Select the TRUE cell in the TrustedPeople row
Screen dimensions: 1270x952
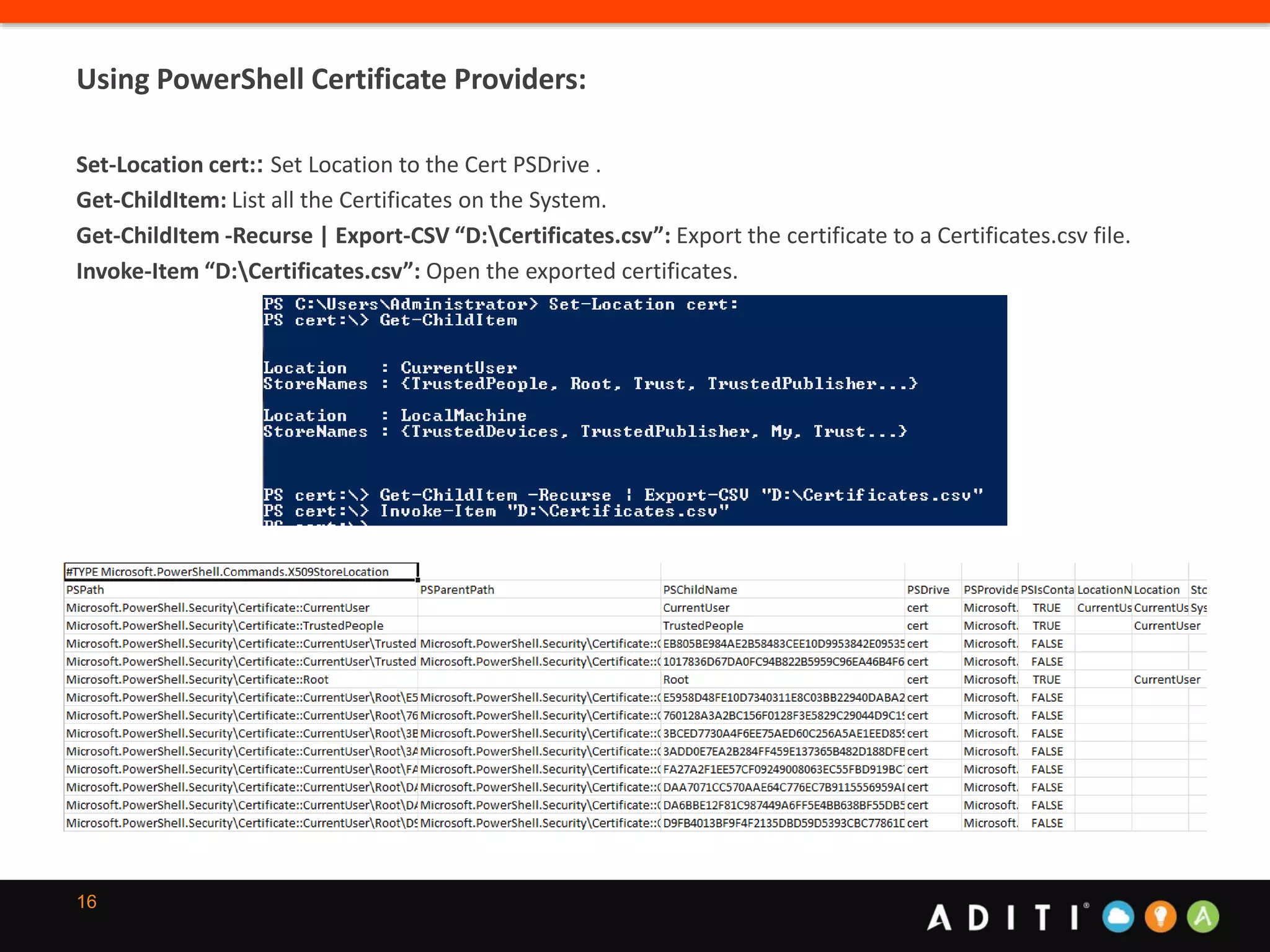(1047, 625)
